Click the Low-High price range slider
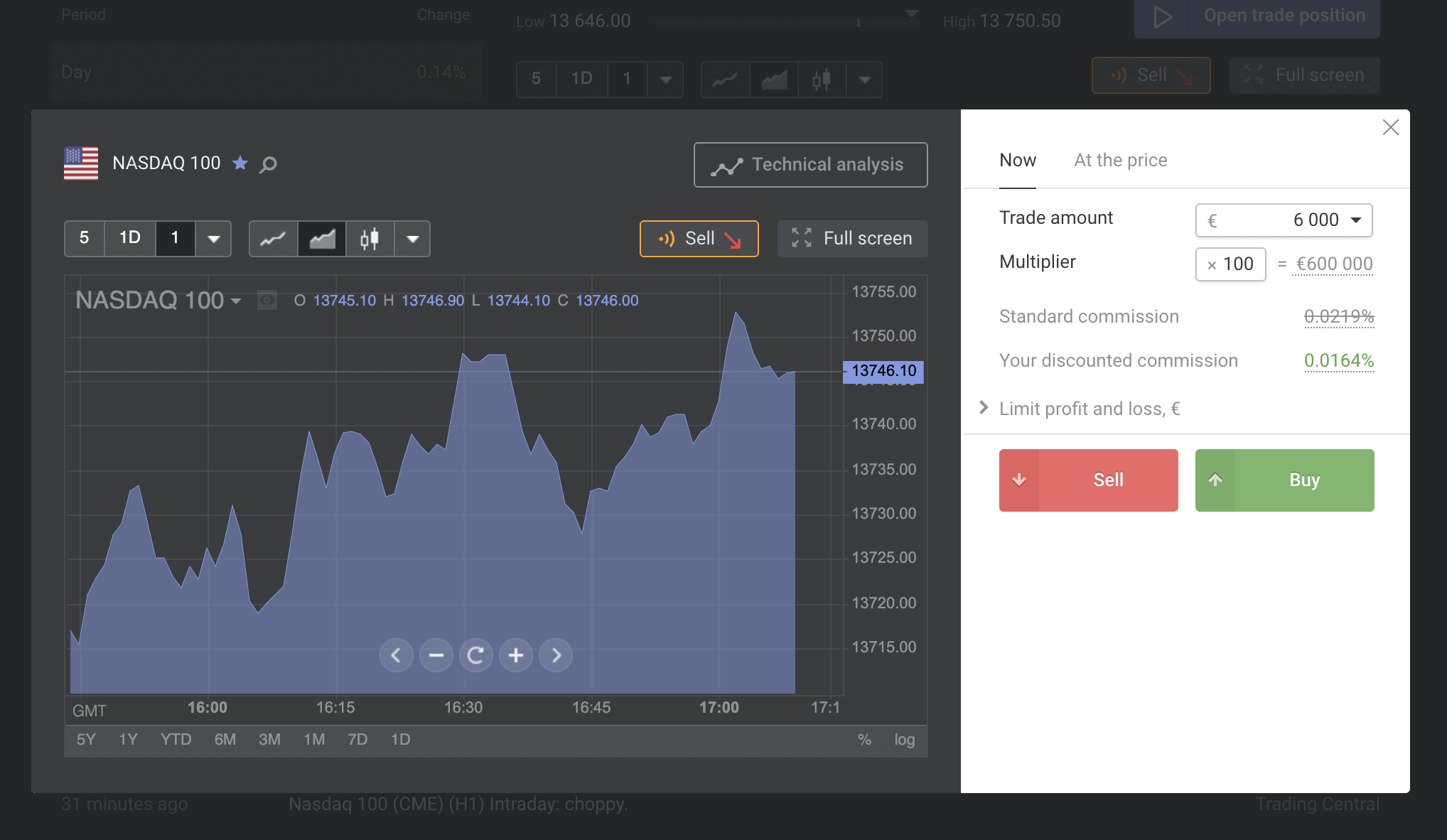1447x840 pixels. [x=787, y=22]
